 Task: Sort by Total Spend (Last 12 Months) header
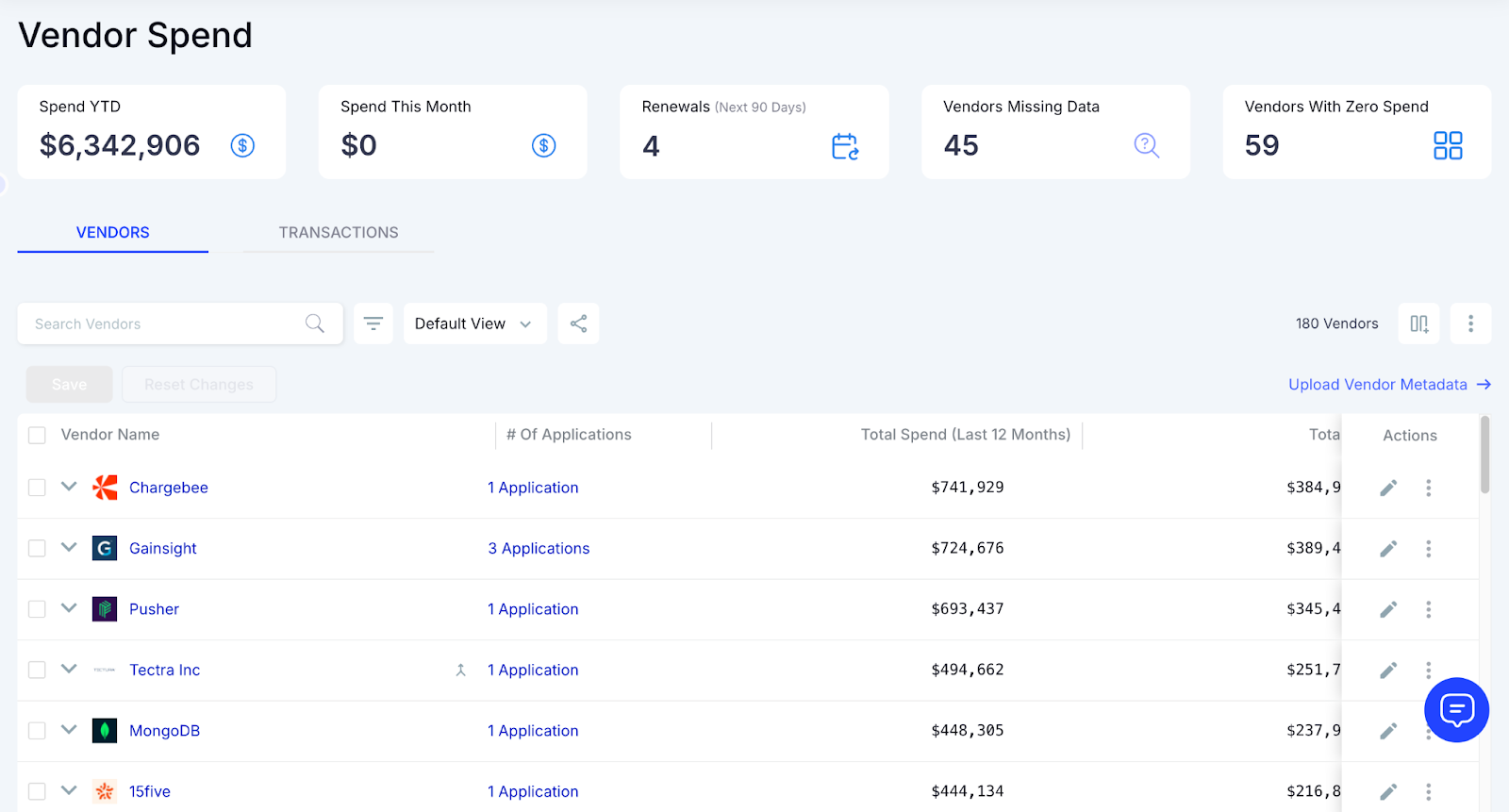966,435
